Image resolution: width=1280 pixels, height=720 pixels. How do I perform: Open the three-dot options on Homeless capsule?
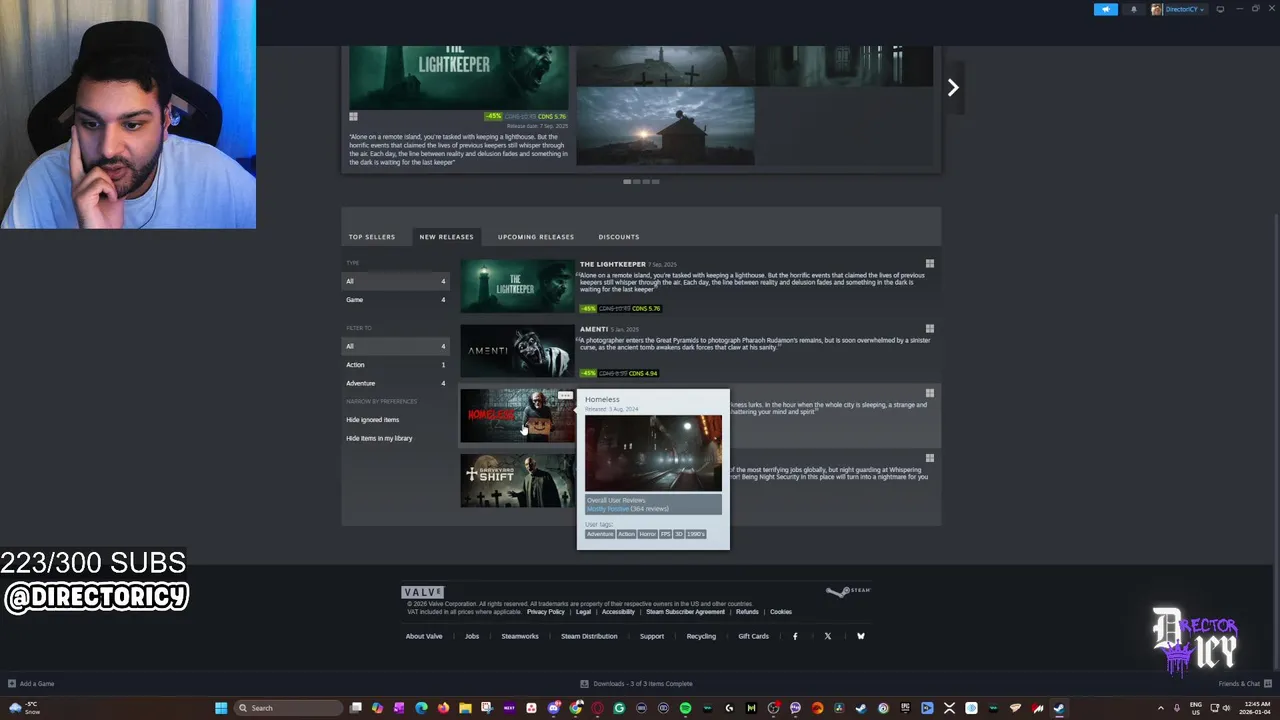pyautogui.click(x=566, y=396)
